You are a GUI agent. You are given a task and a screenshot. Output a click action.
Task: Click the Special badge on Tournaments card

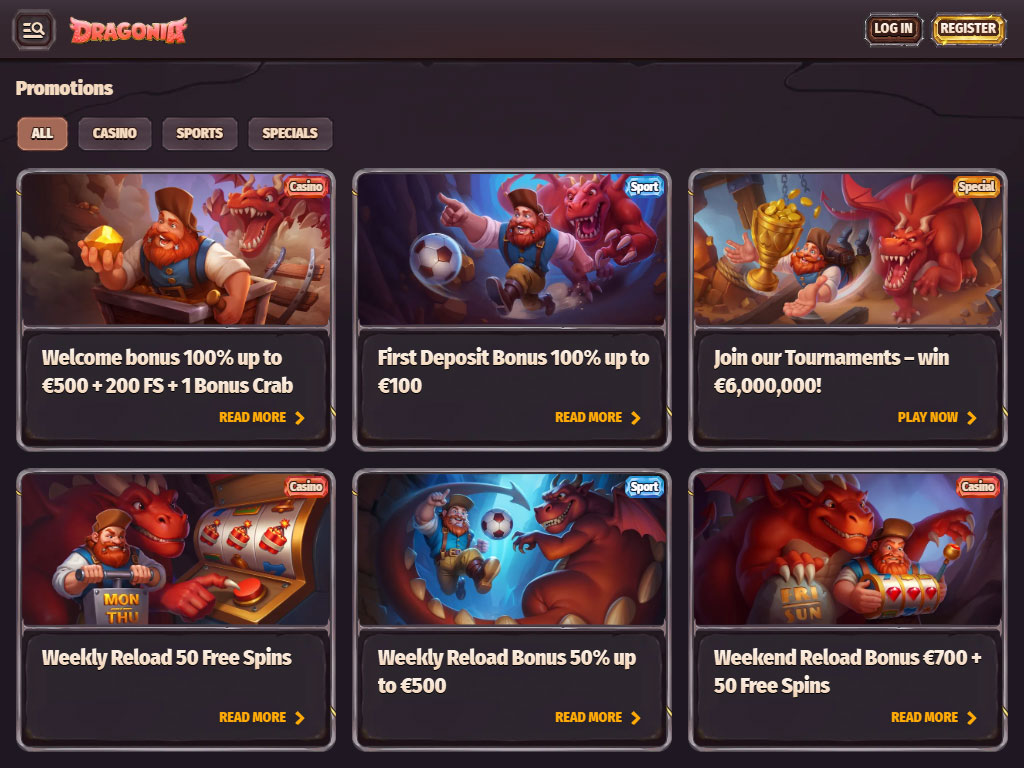point(976,187)
